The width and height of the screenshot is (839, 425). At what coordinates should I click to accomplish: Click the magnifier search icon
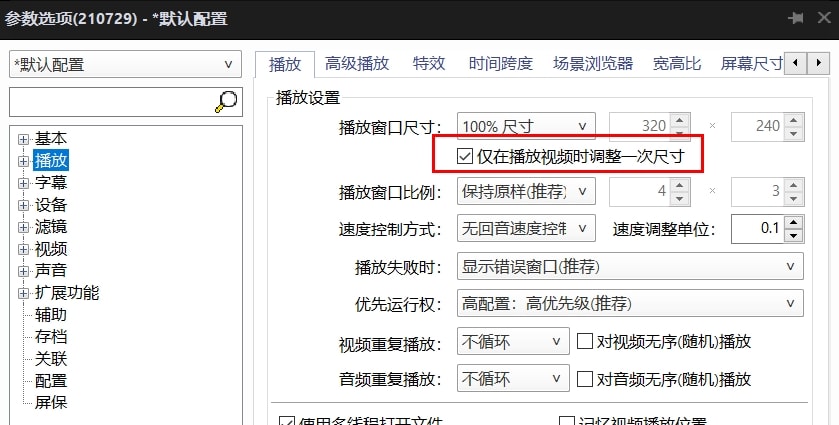pos(226,102)
